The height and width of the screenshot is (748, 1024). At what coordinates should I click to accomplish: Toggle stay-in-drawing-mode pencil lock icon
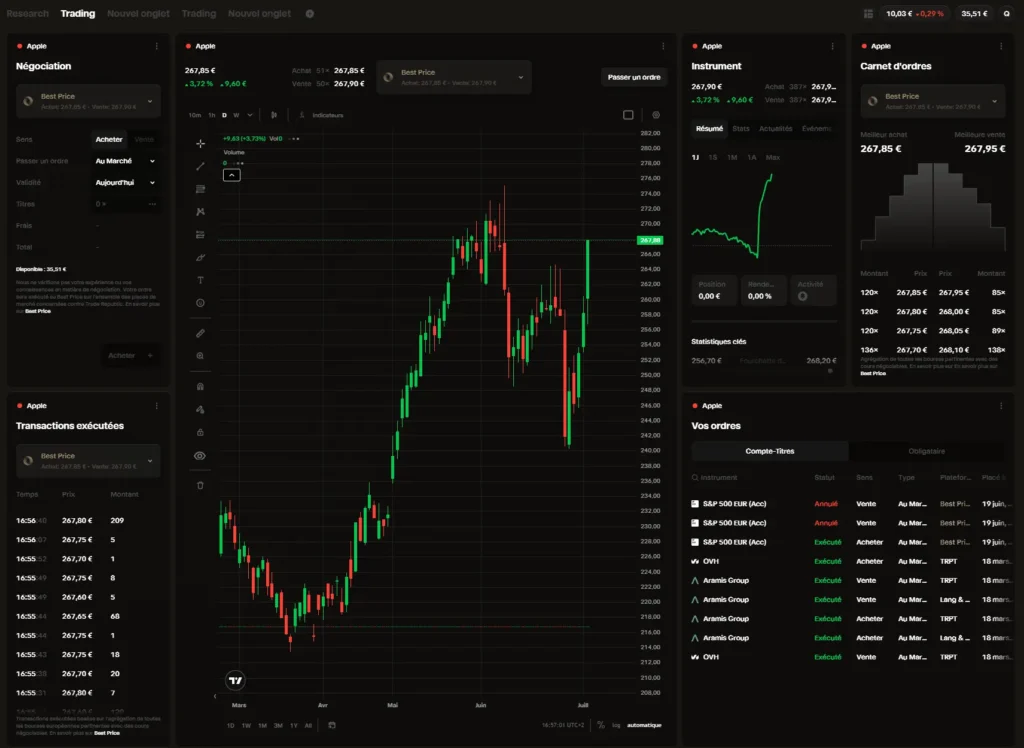tap(200, 410)
